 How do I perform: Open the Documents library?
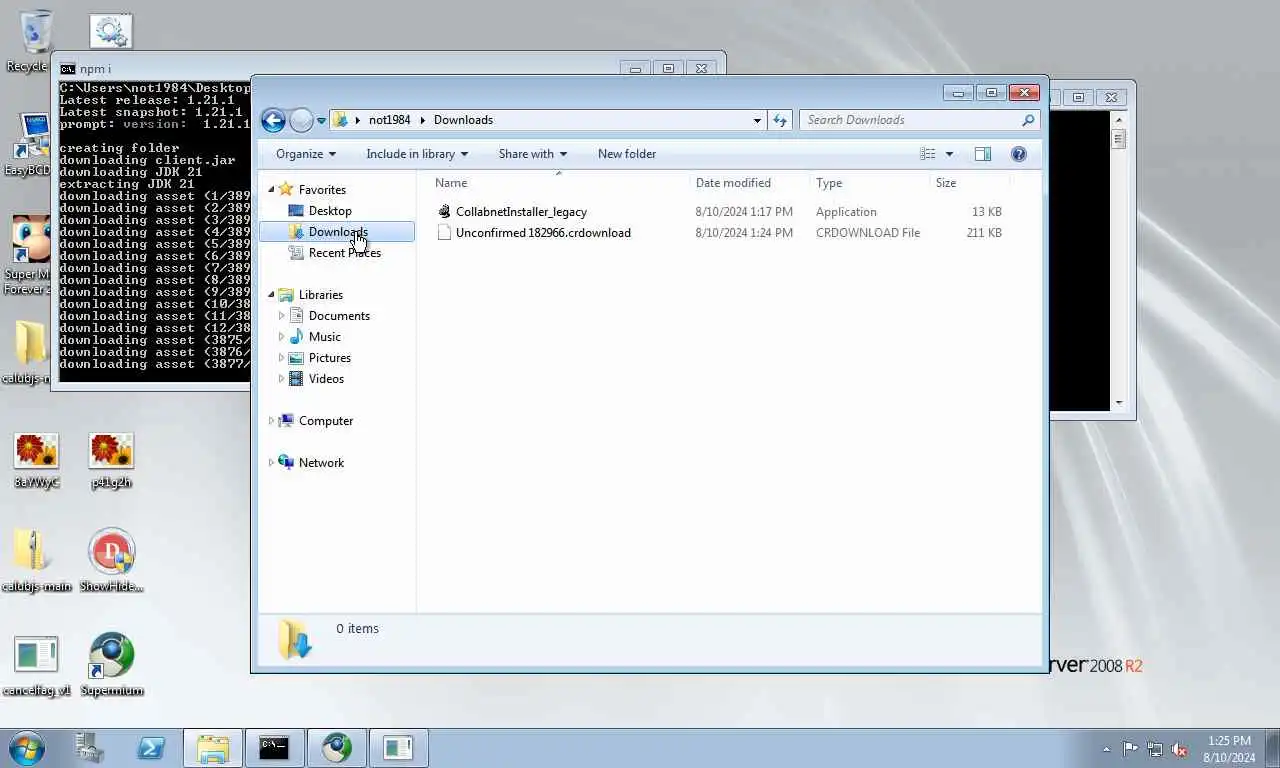(x=339, y=316)
